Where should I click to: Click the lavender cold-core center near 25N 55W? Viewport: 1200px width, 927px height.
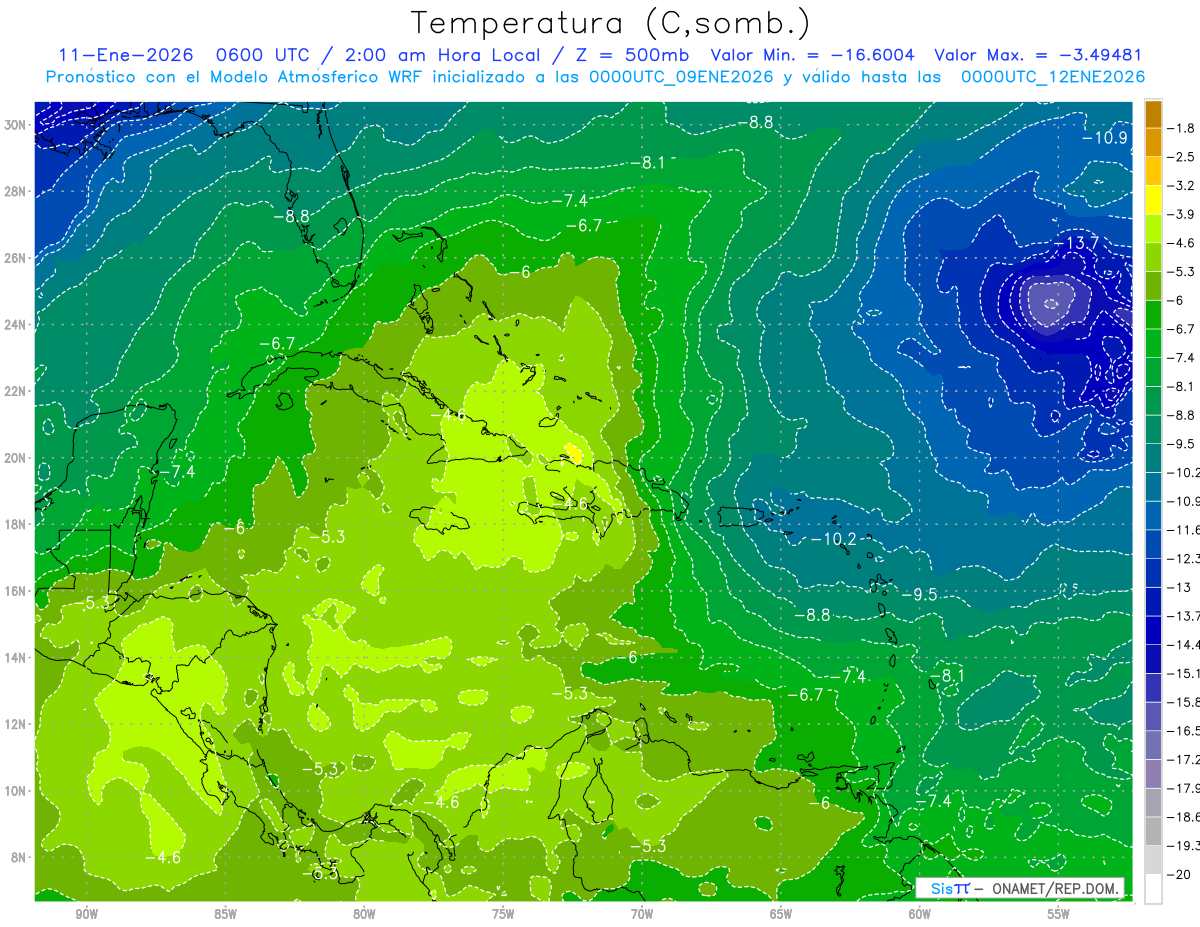pyautogui.click(x=1049, y=303)
